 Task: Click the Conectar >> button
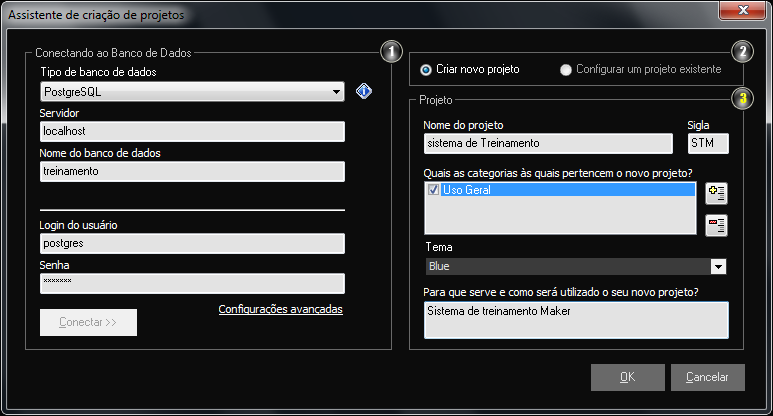88,323
